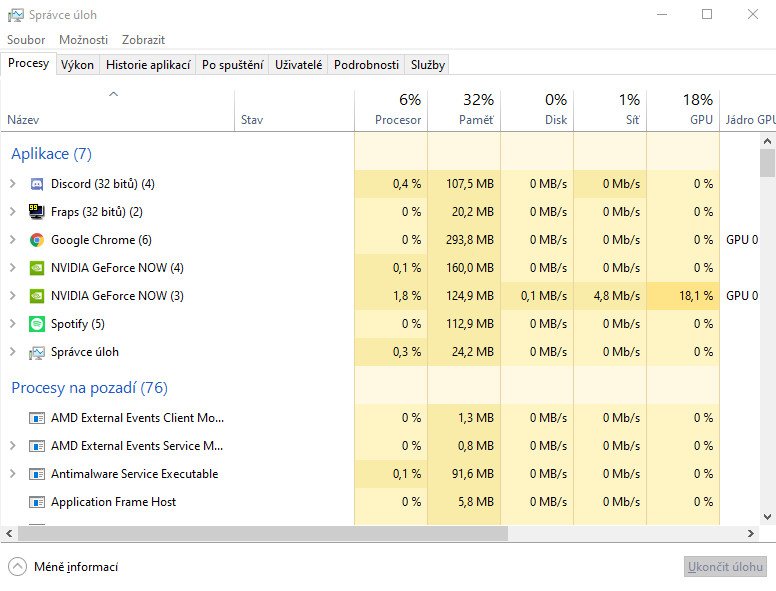
Task: Click the Fraps app icon
Action: 37,212
